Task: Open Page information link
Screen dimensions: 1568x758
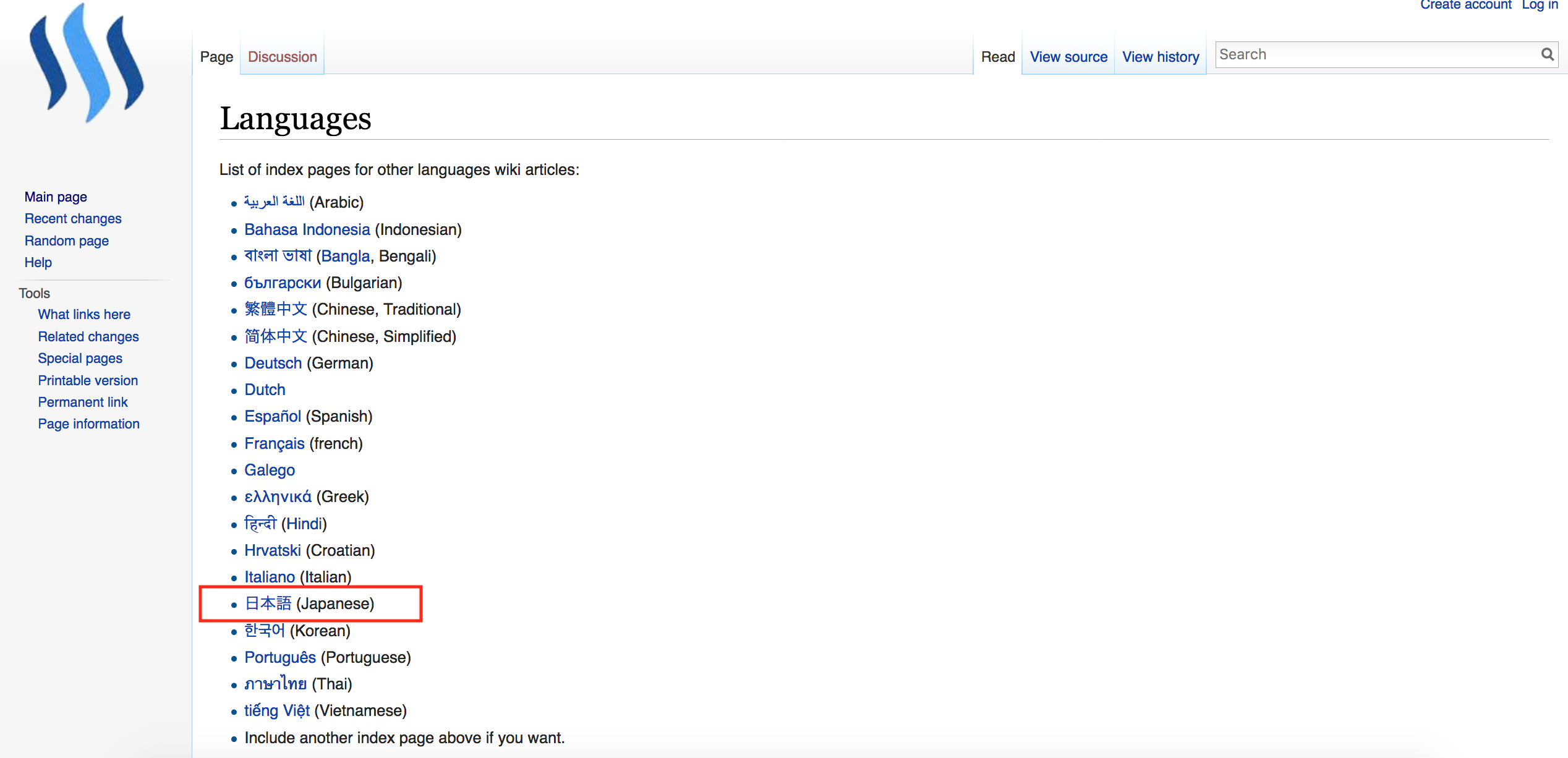Action: click(x=89, y=424)
